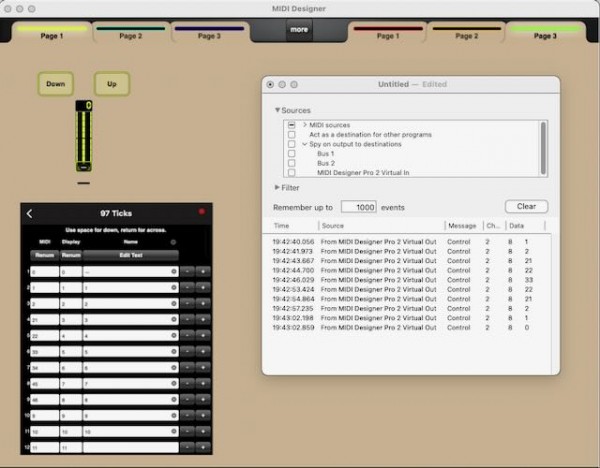Image resolution: width=600 pixels, height=468 pixels.
Task: Remove tick row 10 with minus button
Action: pyautogui.click(x=187, y=415)
